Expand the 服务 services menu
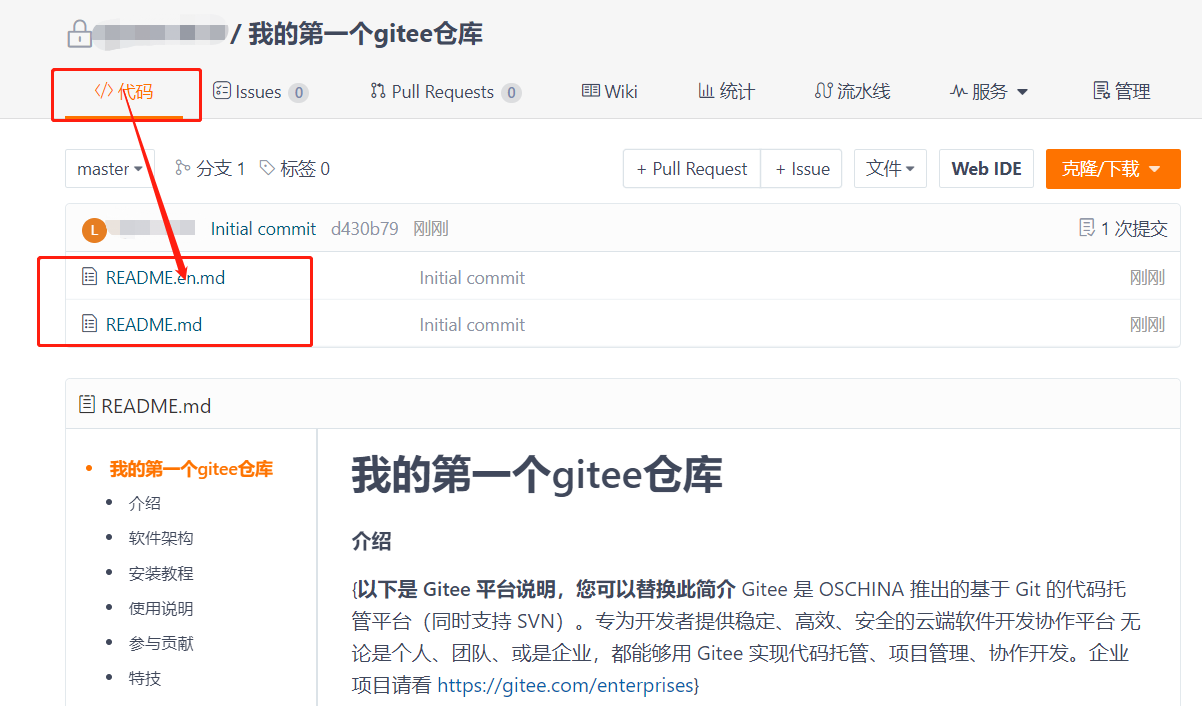The image size is (1202, 706). pyautogui.click(x=988, y=92)
